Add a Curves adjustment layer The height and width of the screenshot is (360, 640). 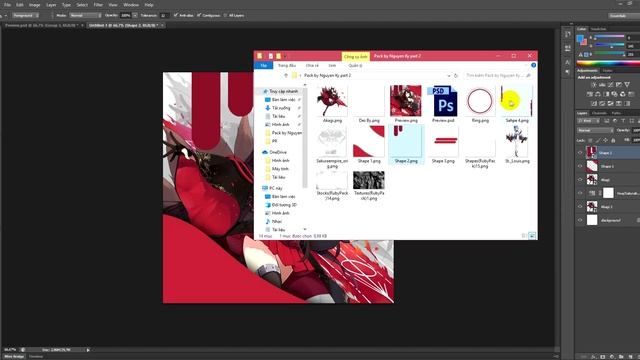(610, 85)
